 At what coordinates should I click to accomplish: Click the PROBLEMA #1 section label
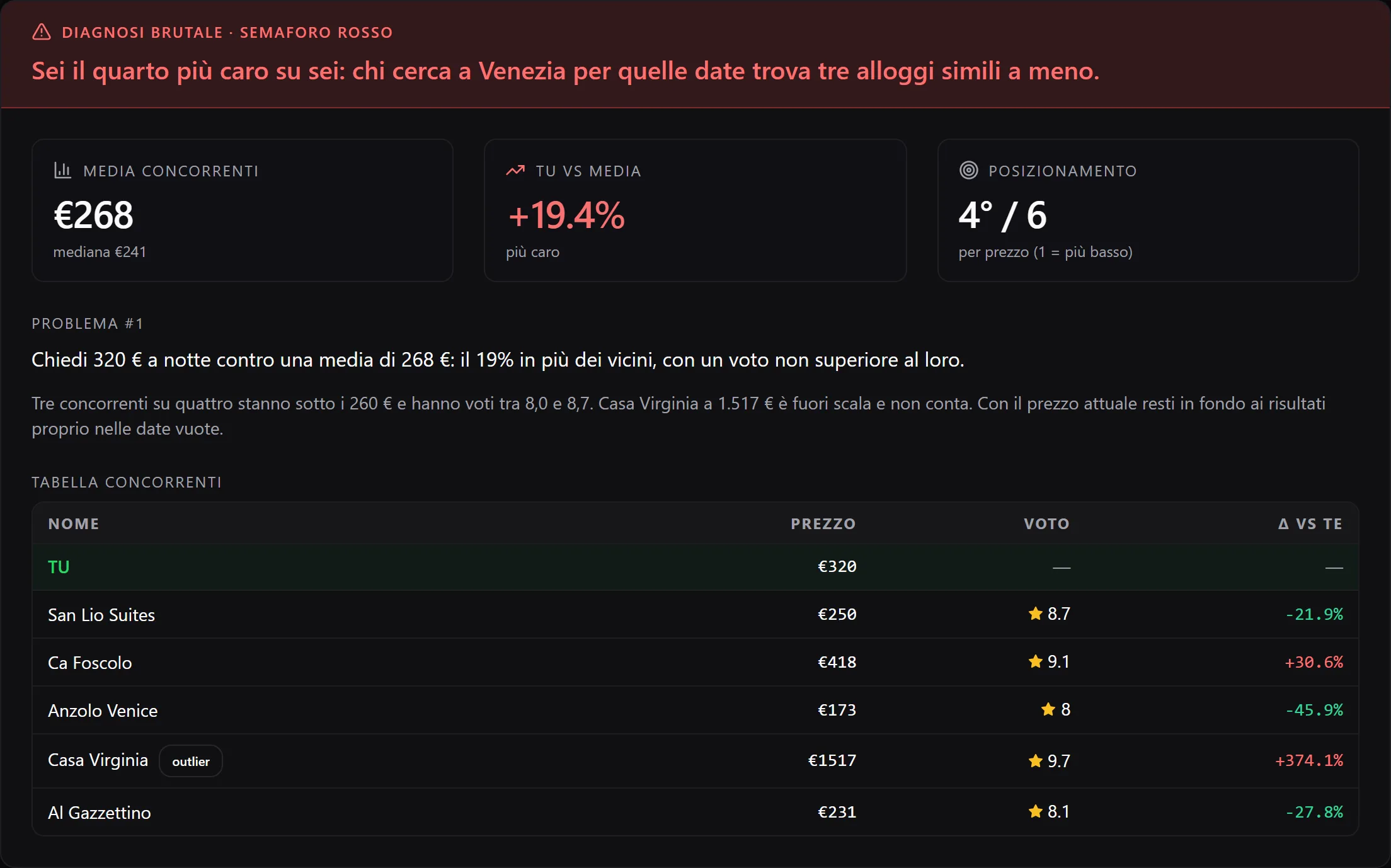tap(88, 323)
